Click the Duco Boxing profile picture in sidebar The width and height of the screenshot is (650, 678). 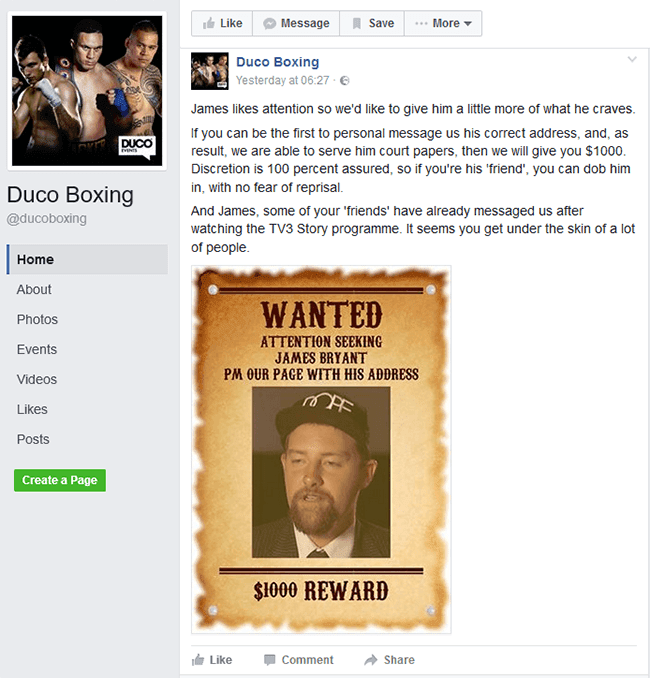click(87, 91)
